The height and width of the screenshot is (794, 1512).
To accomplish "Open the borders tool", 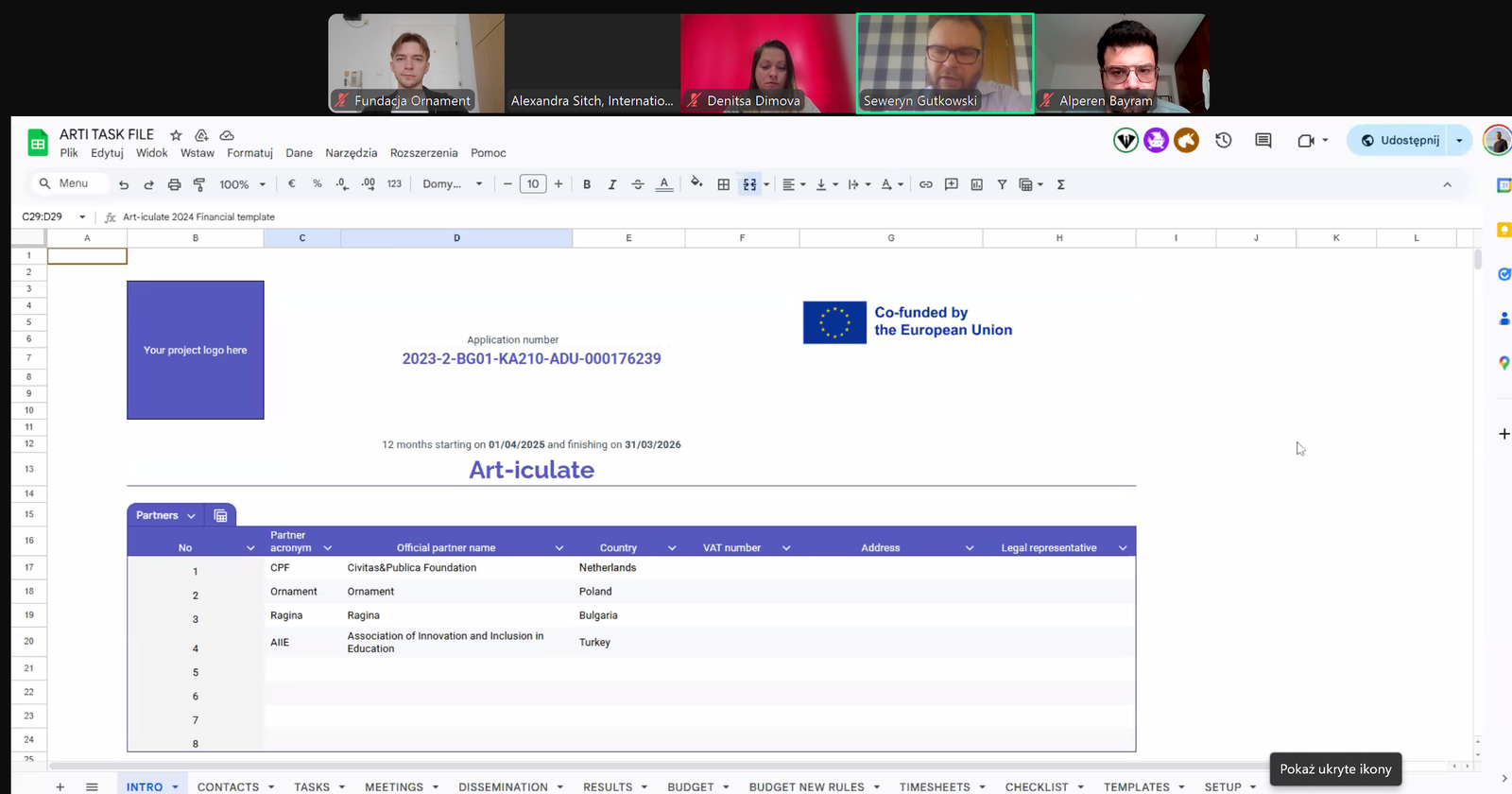I will 723,184.
